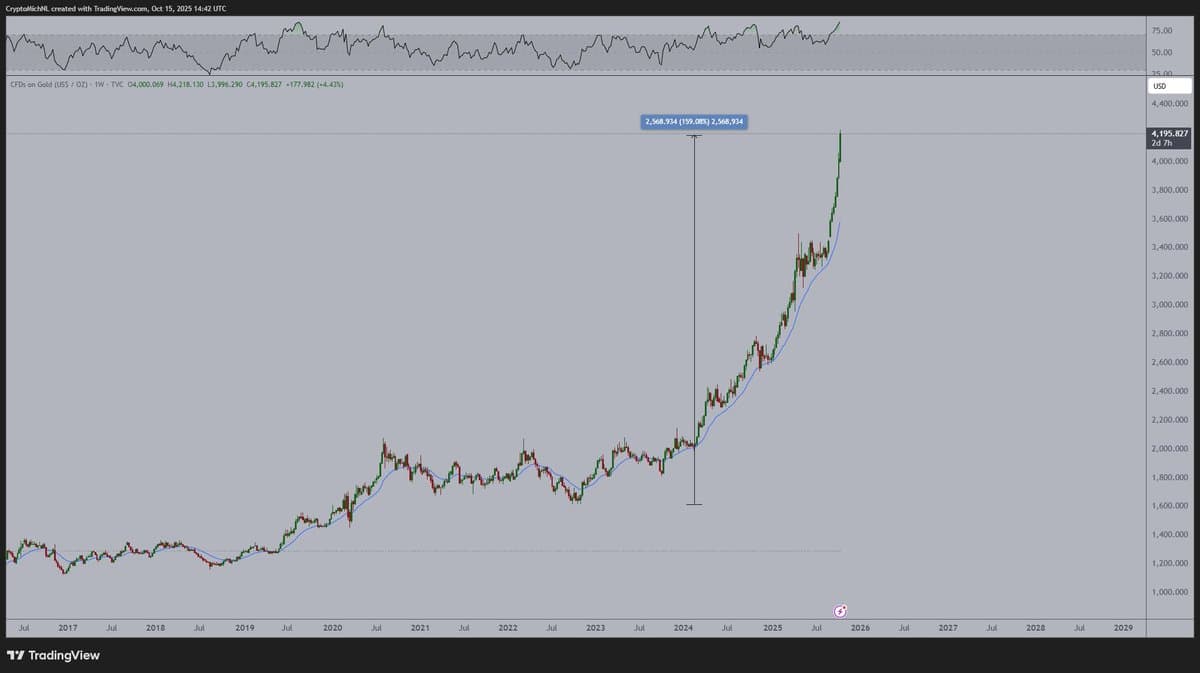1200x673 pixels.
Task: Click the TradingView logo in the bottom corner
Action: [x=55, y=655]
